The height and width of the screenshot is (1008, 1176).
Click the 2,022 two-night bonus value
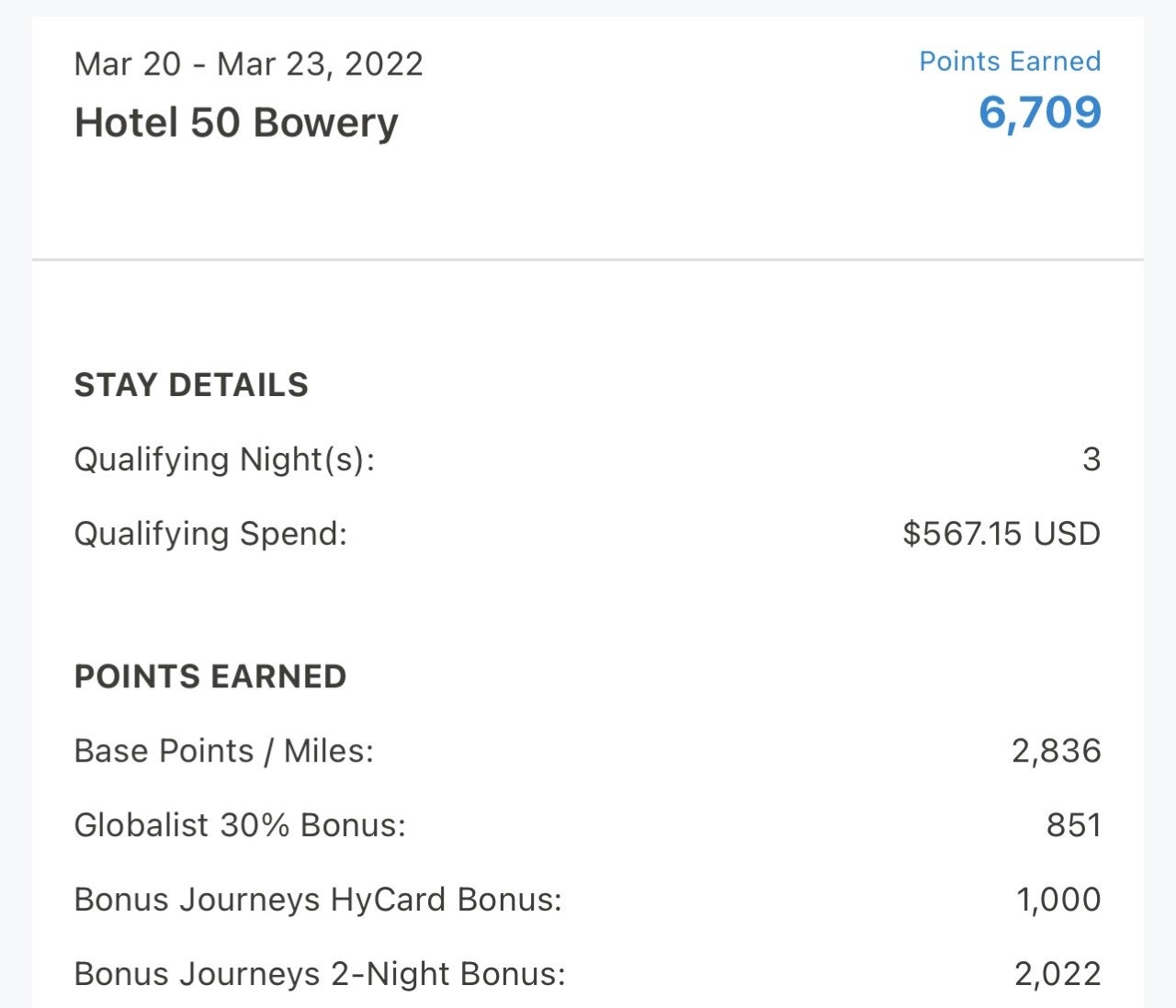point(1057,975)
